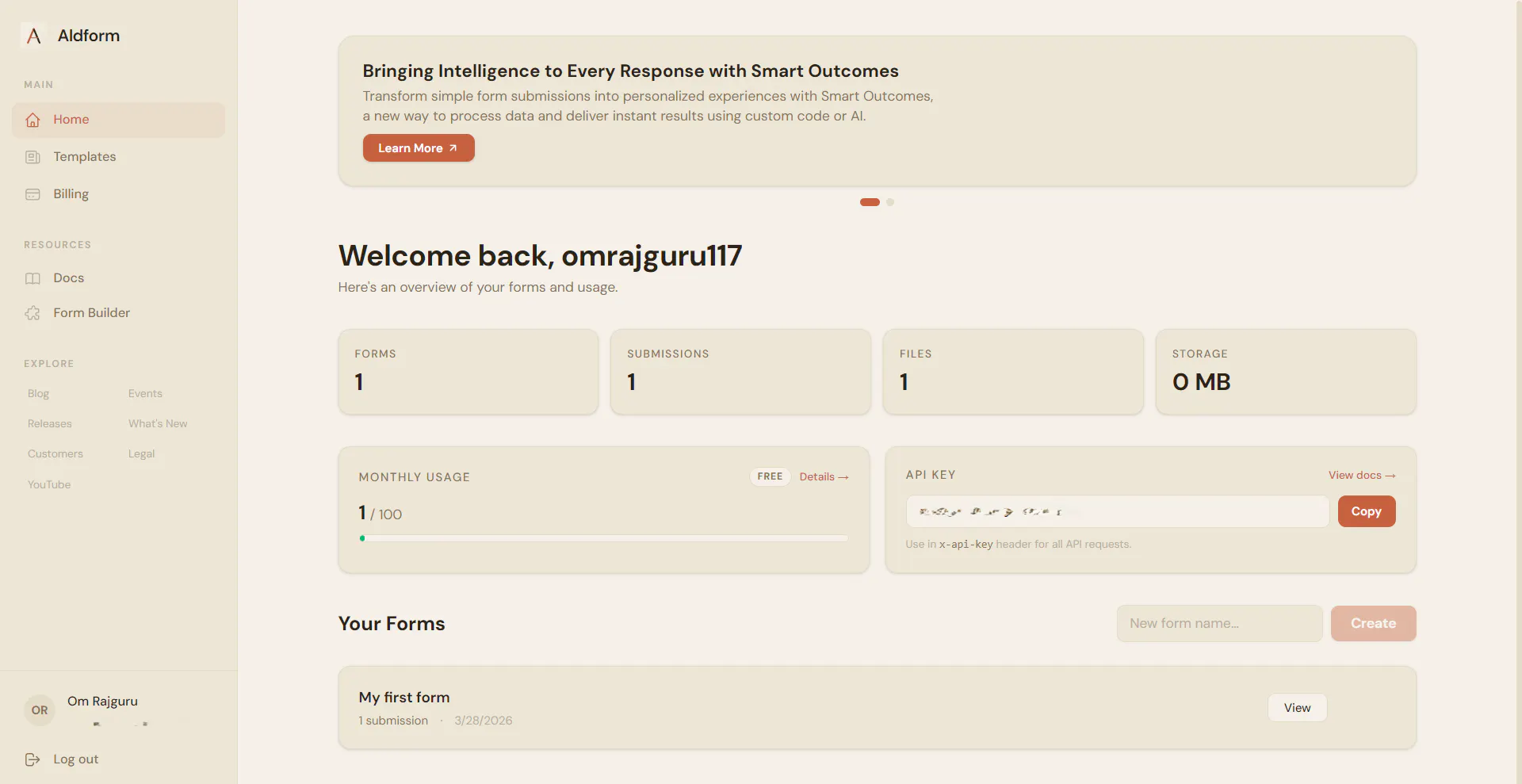Open the Releases link
Viewport: 1522px width, 784px height.
tap(50, 424)
